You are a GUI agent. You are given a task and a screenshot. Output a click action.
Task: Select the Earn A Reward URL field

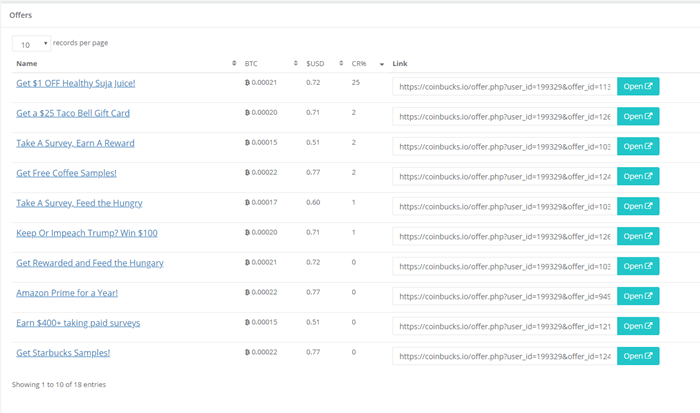[x=505, y=146]
